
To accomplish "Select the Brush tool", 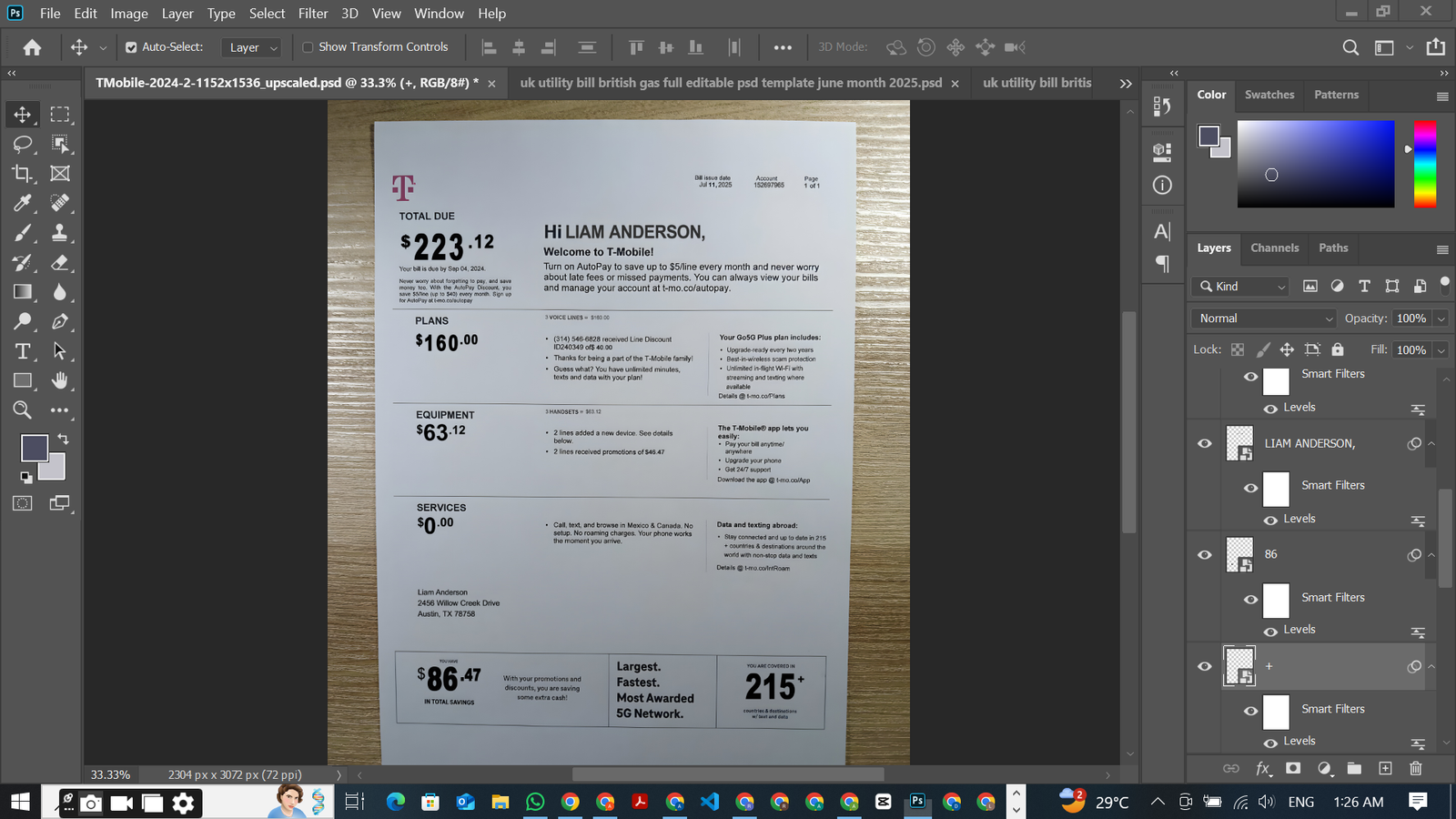I will (x=22, y=233).
